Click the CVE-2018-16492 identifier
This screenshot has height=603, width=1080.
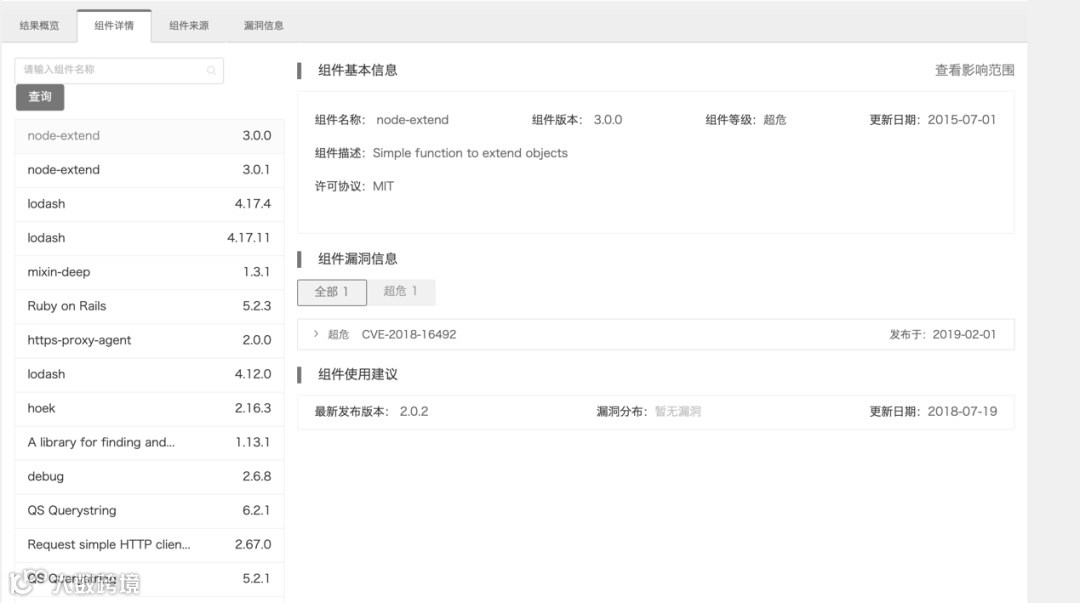pyautogui.click(x=408, y=334)
